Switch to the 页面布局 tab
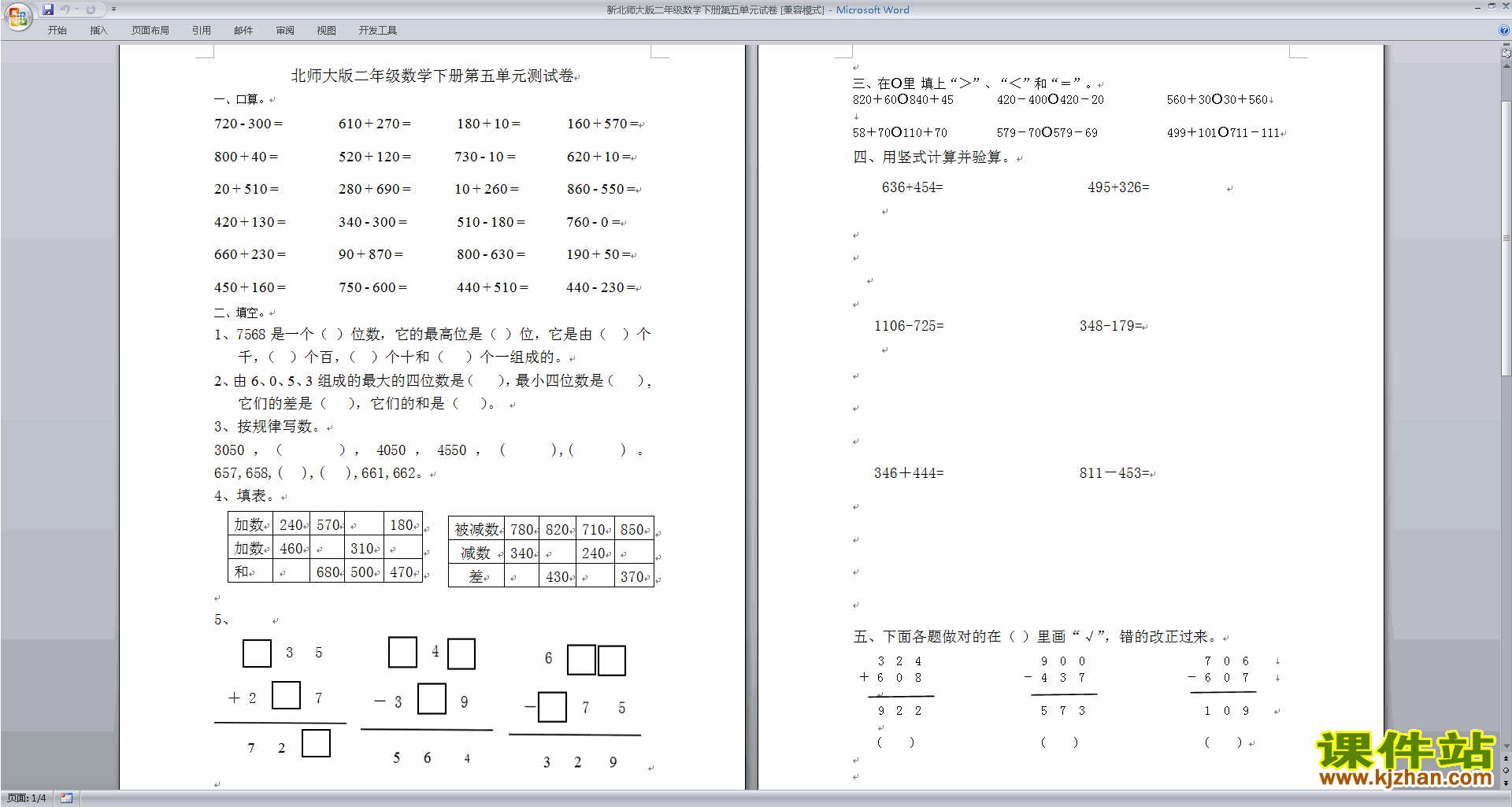Image resolution: width=1512 pixels, height=807 pixels. point(150,31)
